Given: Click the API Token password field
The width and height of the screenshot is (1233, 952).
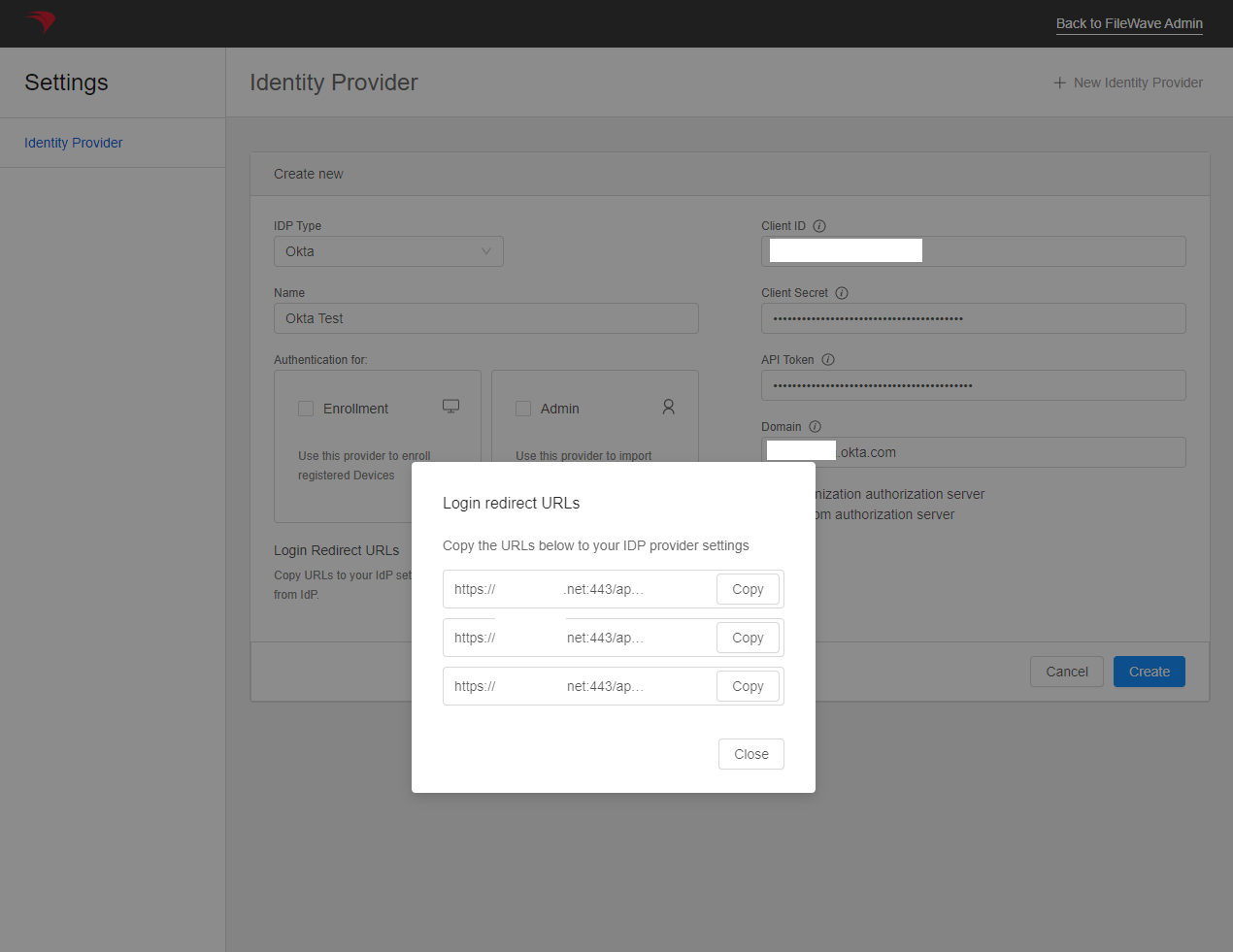Looking at the screenshot, I should [974, 385].
